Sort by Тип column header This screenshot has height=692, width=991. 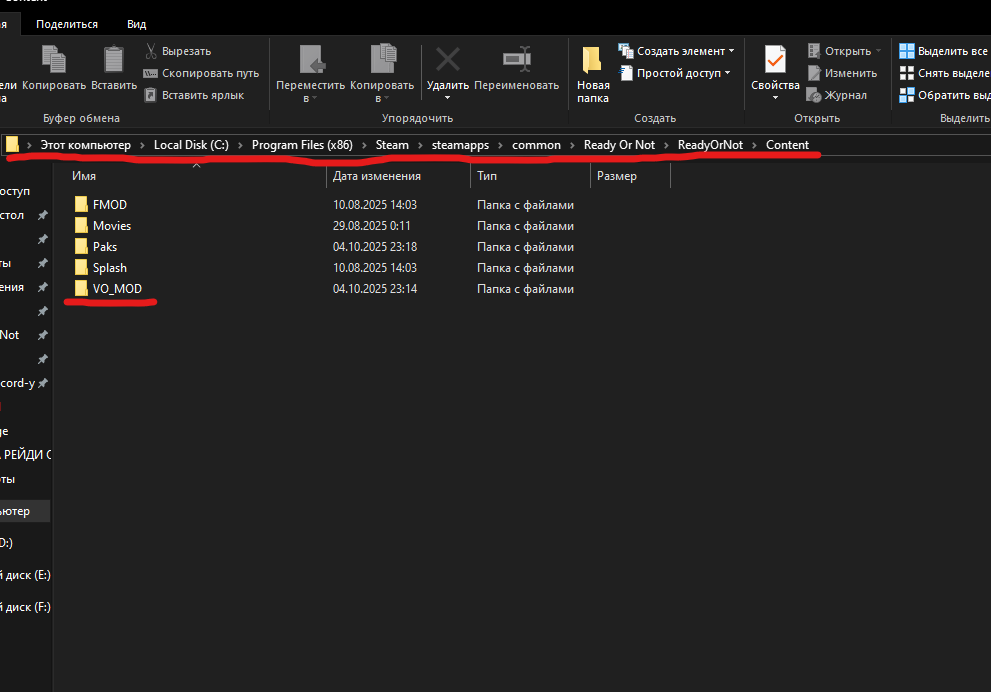click(x=487, y=176)
